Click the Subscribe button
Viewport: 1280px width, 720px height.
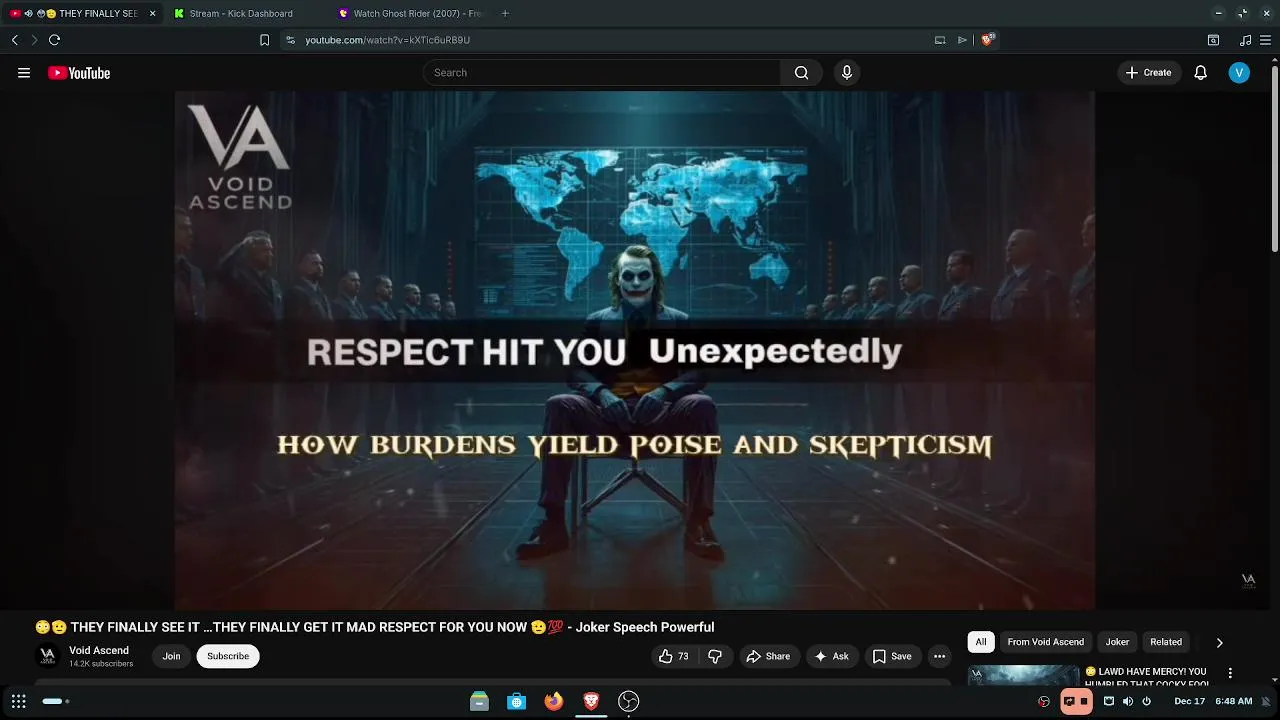228,656
